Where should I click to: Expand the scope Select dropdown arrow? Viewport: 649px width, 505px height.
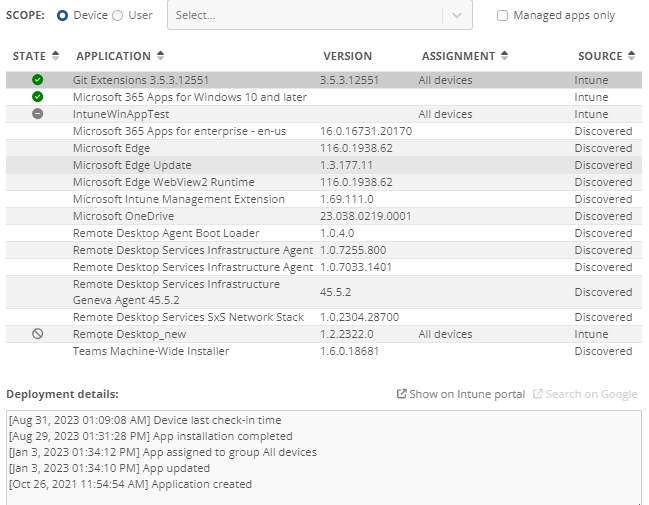click(x=456, y=16)
